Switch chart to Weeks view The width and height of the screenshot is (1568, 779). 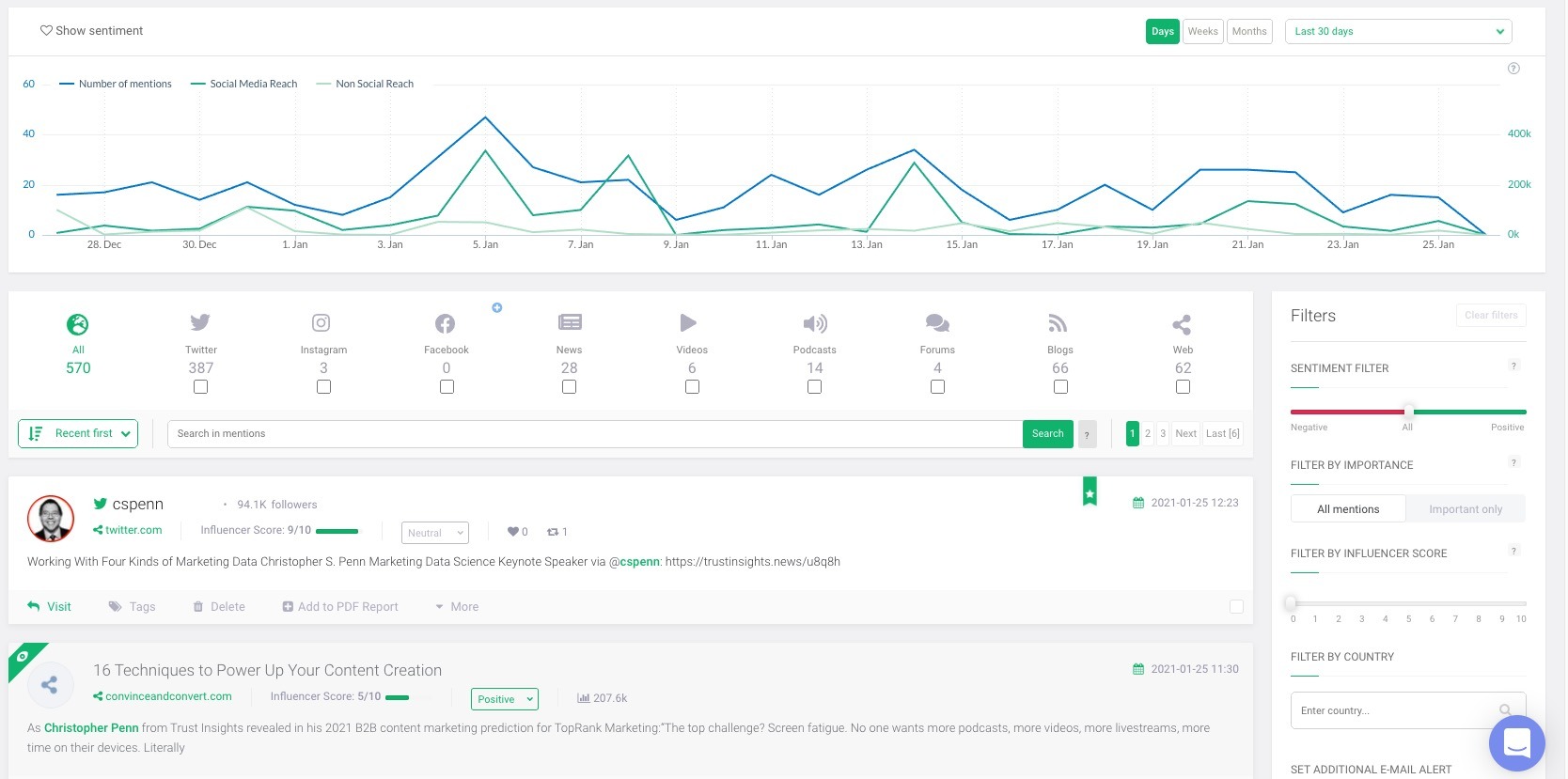[x=1202, y=31]
